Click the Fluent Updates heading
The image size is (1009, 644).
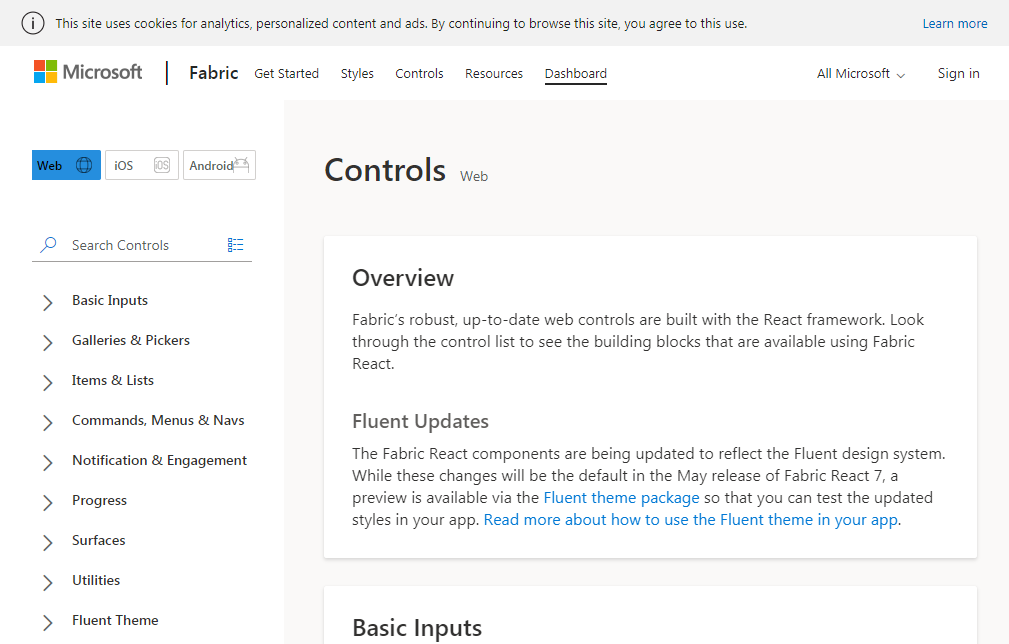click(420, 421)
